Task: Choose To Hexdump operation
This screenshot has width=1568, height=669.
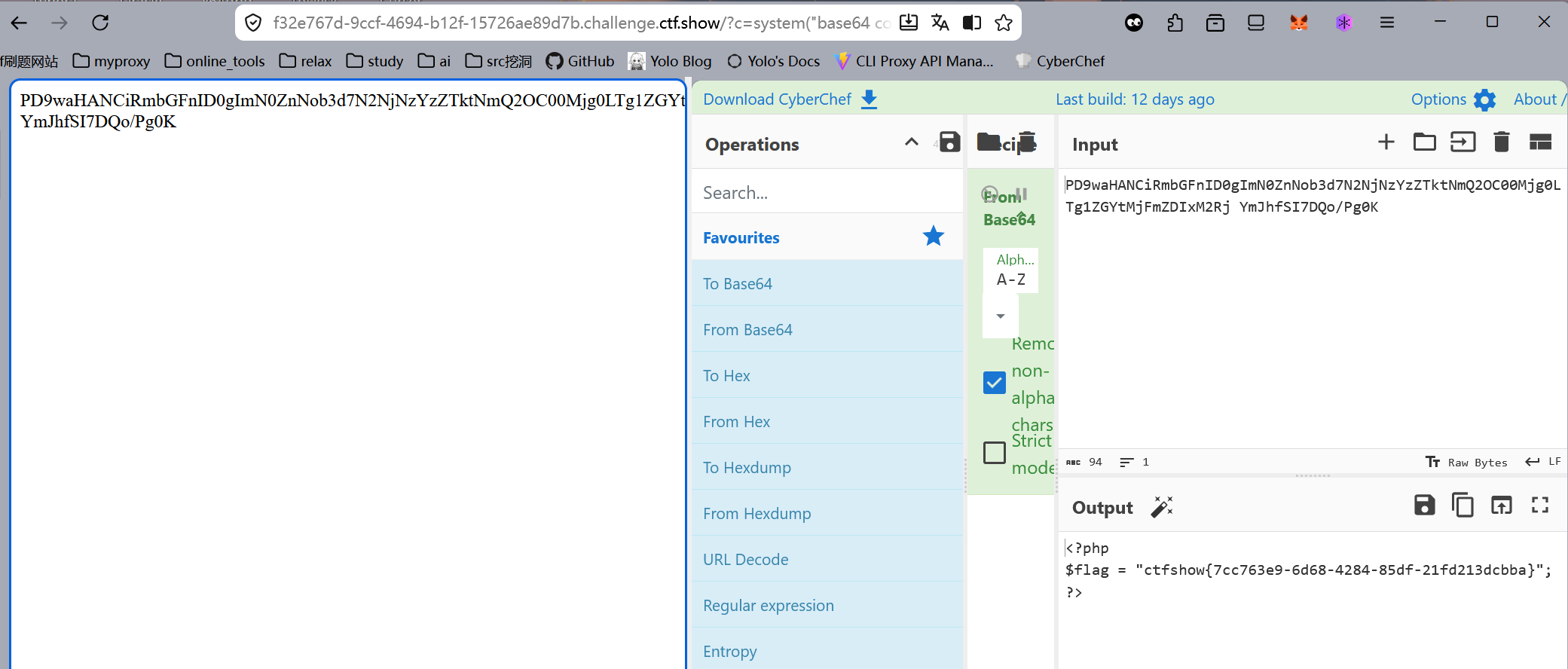Action: 827,467
